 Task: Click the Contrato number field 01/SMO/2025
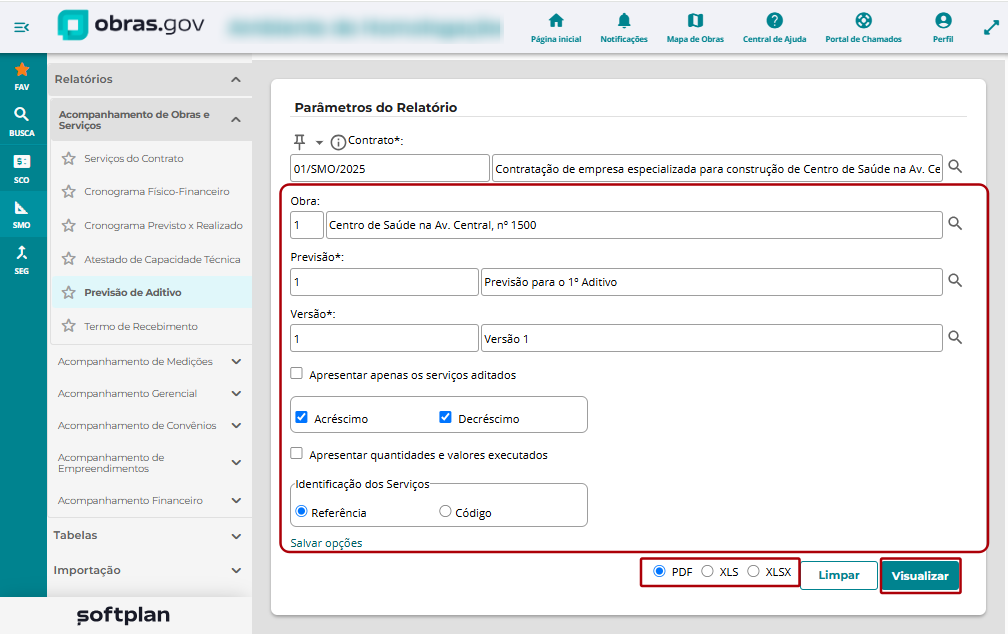[390, 168]
